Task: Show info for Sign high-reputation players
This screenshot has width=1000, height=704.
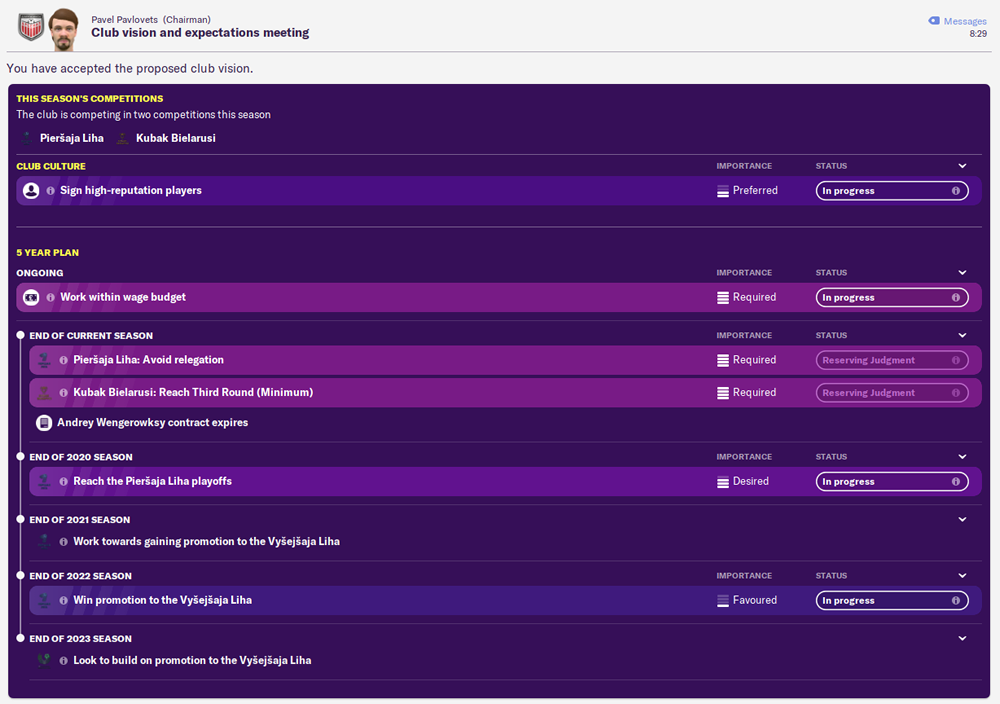Action: pos(50,191)
